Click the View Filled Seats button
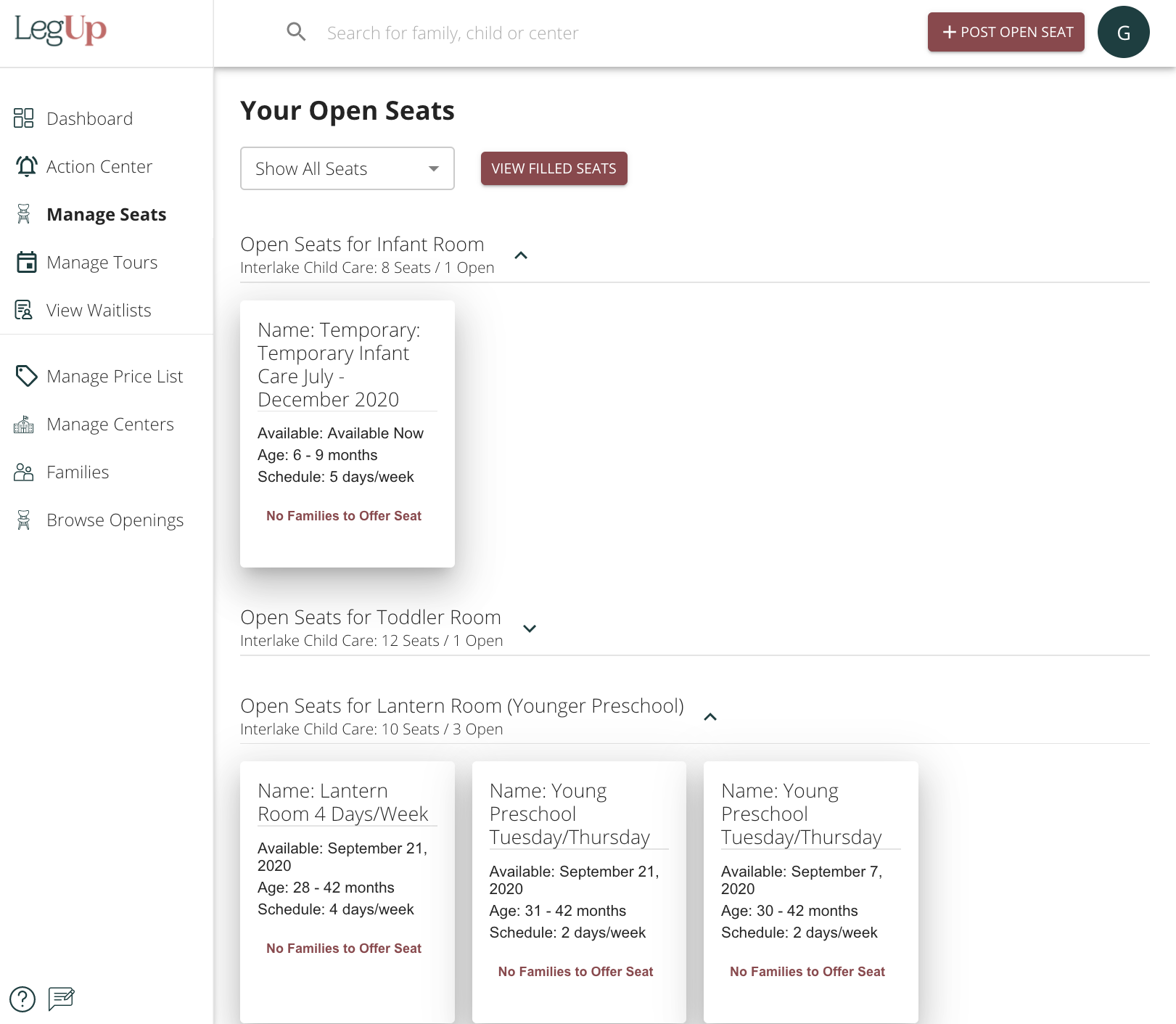The height and width of the screenshot is (1024, 1176). [554, 168]
